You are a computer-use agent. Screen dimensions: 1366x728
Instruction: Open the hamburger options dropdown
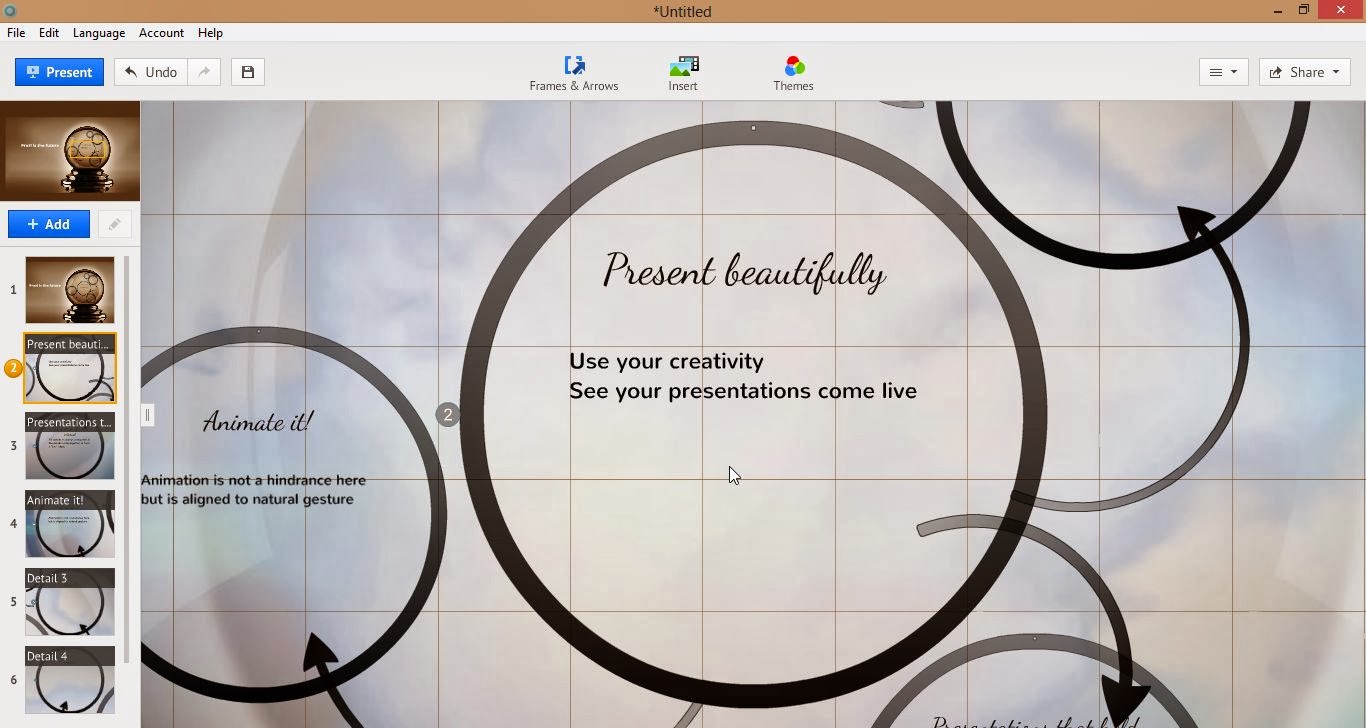tap(1223, 72)
